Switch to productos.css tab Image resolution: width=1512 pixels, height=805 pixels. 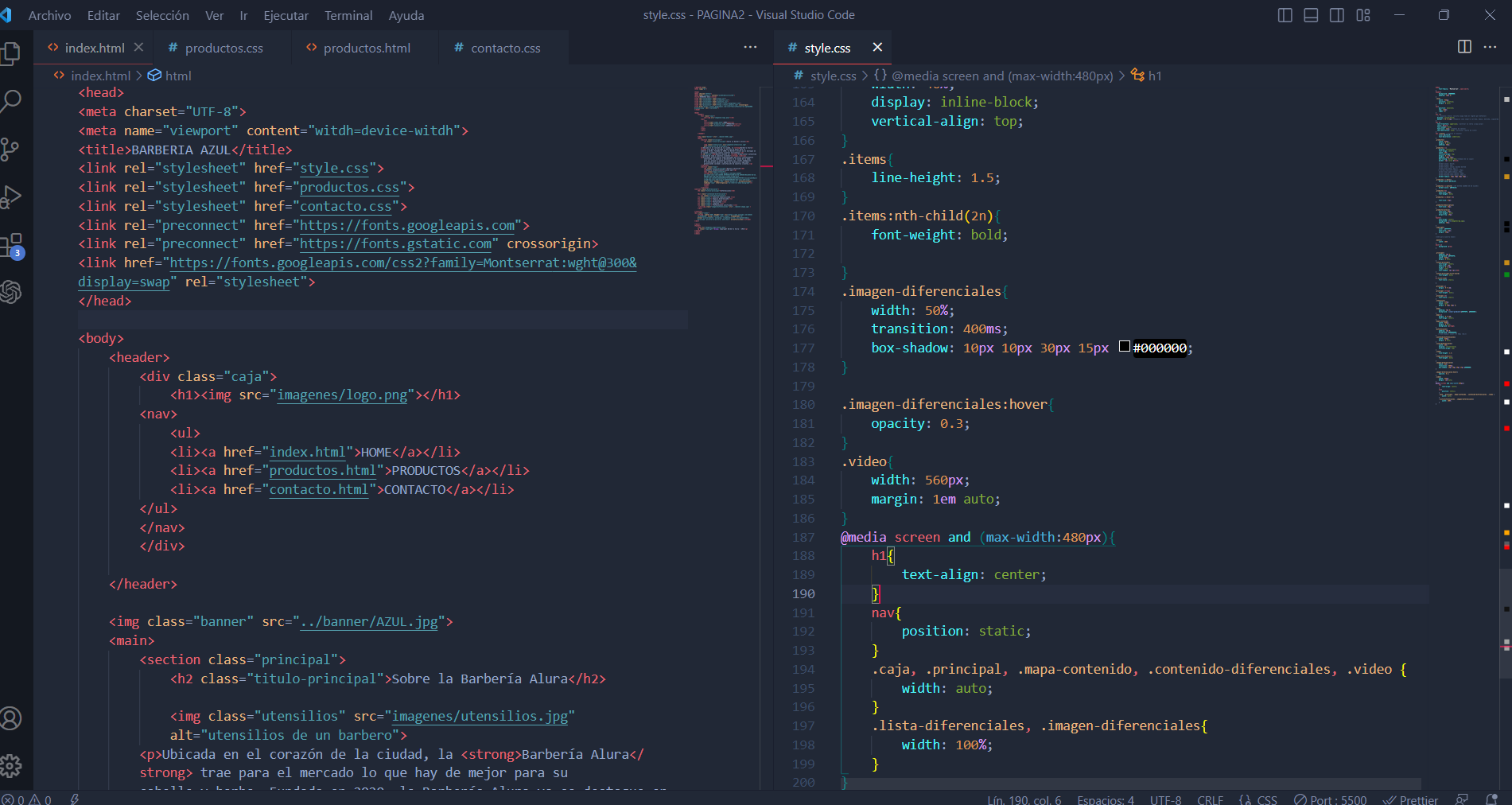223,48
